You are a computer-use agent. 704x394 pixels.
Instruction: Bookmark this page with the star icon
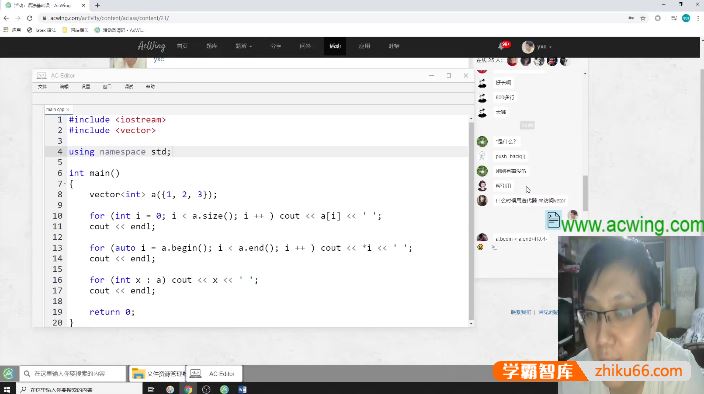643,18
